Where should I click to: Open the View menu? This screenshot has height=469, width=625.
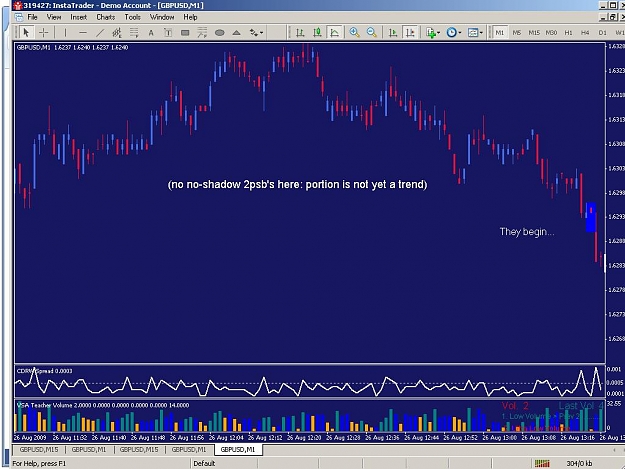tap(54, 17)
